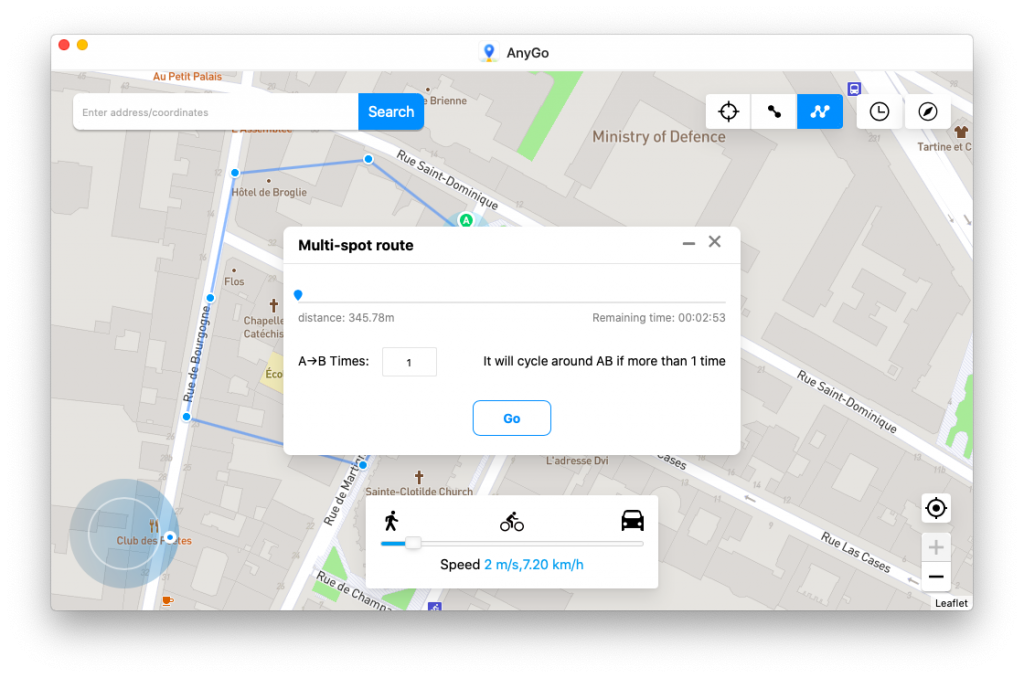The height and width of the screenshot is (678, 1024).
Task: Select driving speed preset icon
Action: [631, 520]
